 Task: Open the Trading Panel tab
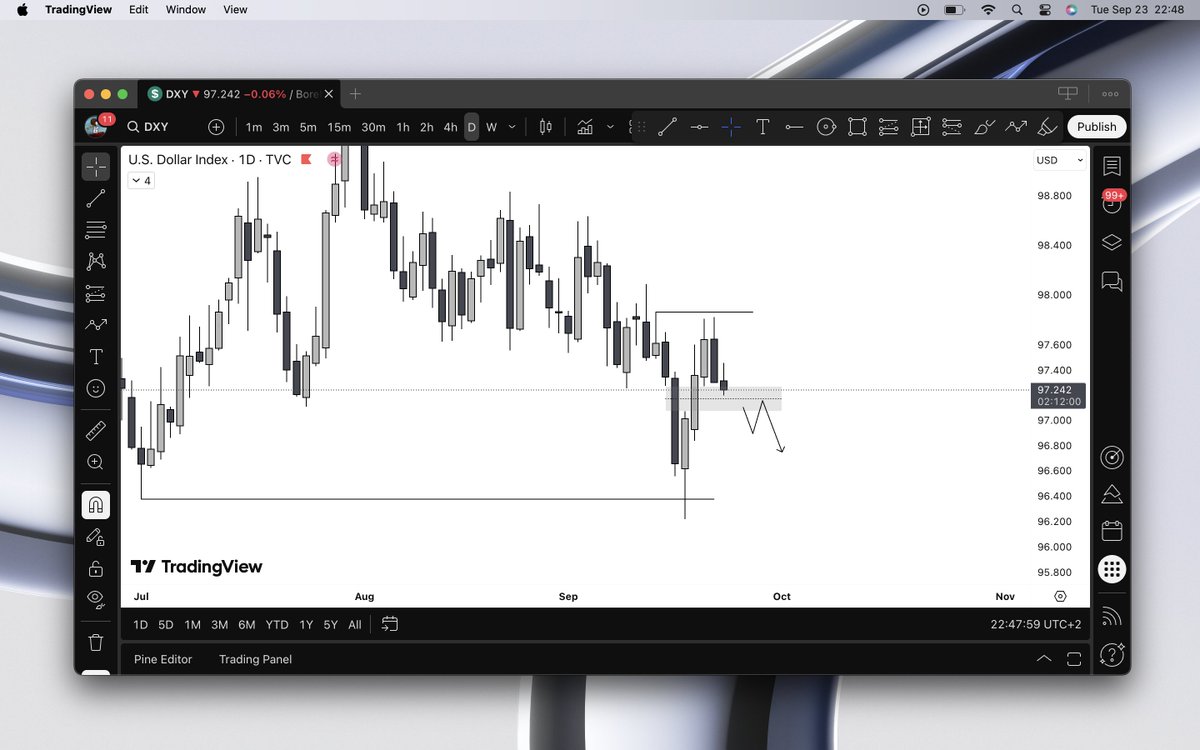point(256,659)
